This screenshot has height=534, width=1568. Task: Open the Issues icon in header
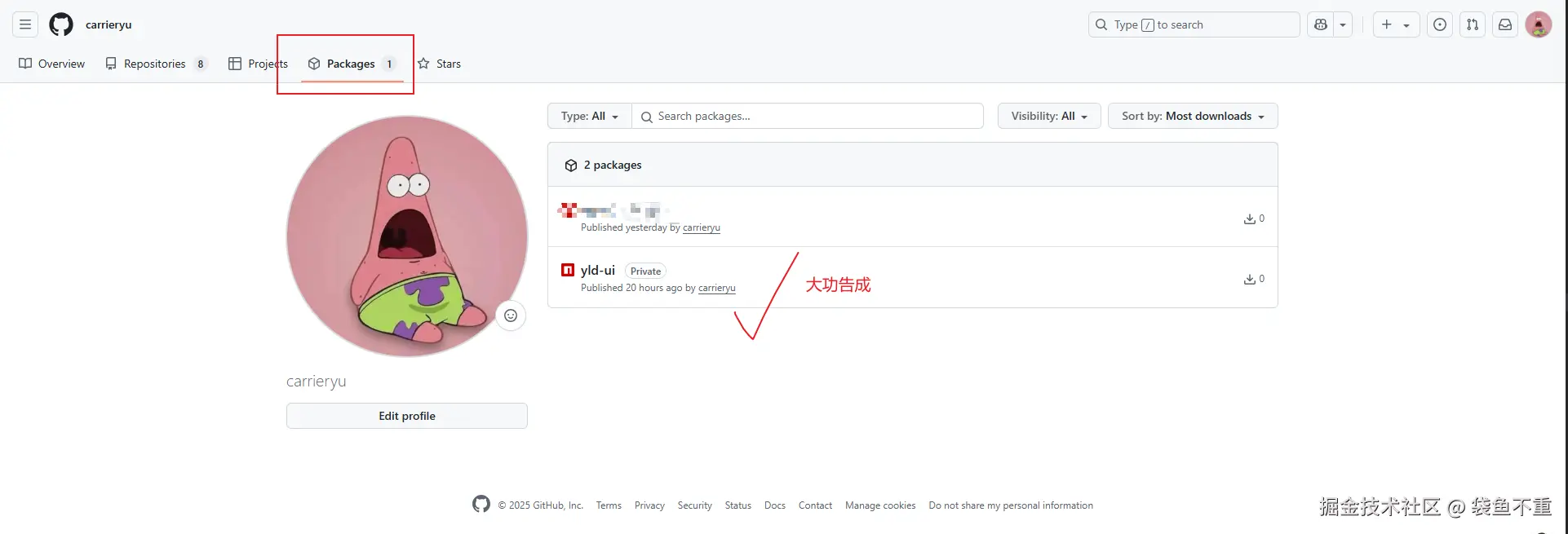click(x=1440, y=24)
